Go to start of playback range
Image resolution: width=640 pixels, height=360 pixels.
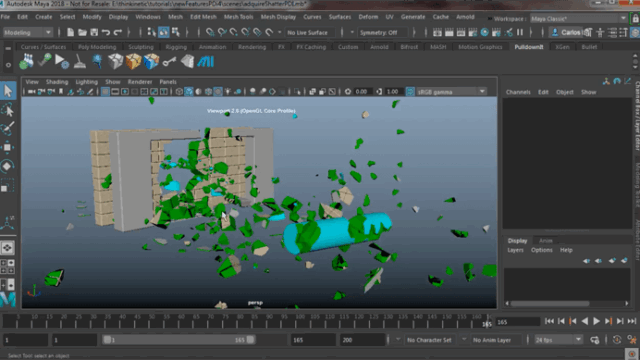click(549, 321)
